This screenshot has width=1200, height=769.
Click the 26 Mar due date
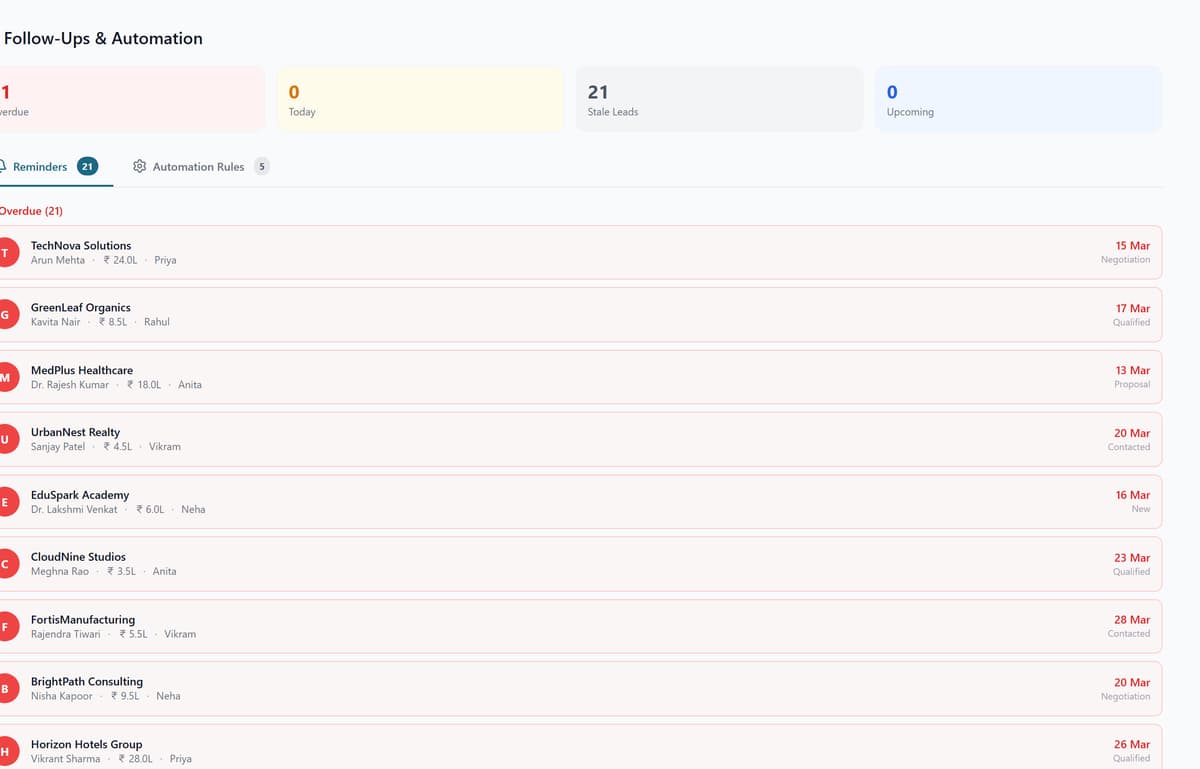1133,744
